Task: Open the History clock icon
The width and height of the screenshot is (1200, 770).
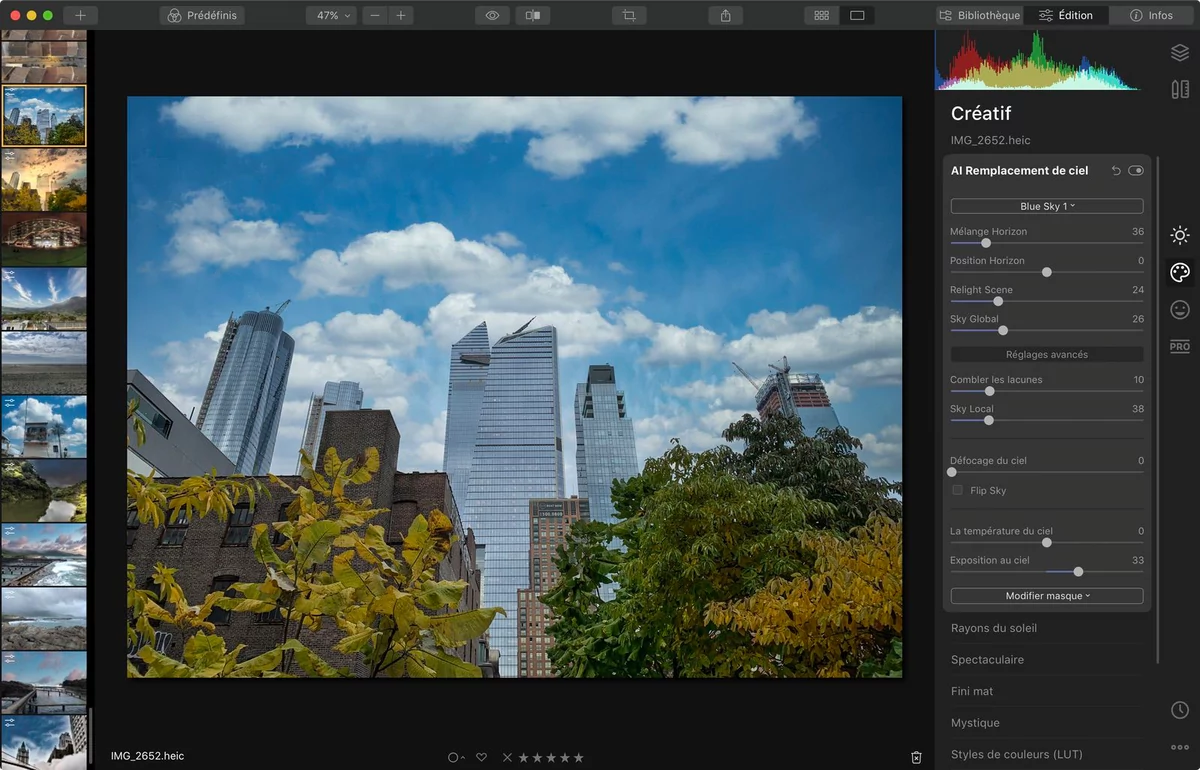Action: [1180, 710]
